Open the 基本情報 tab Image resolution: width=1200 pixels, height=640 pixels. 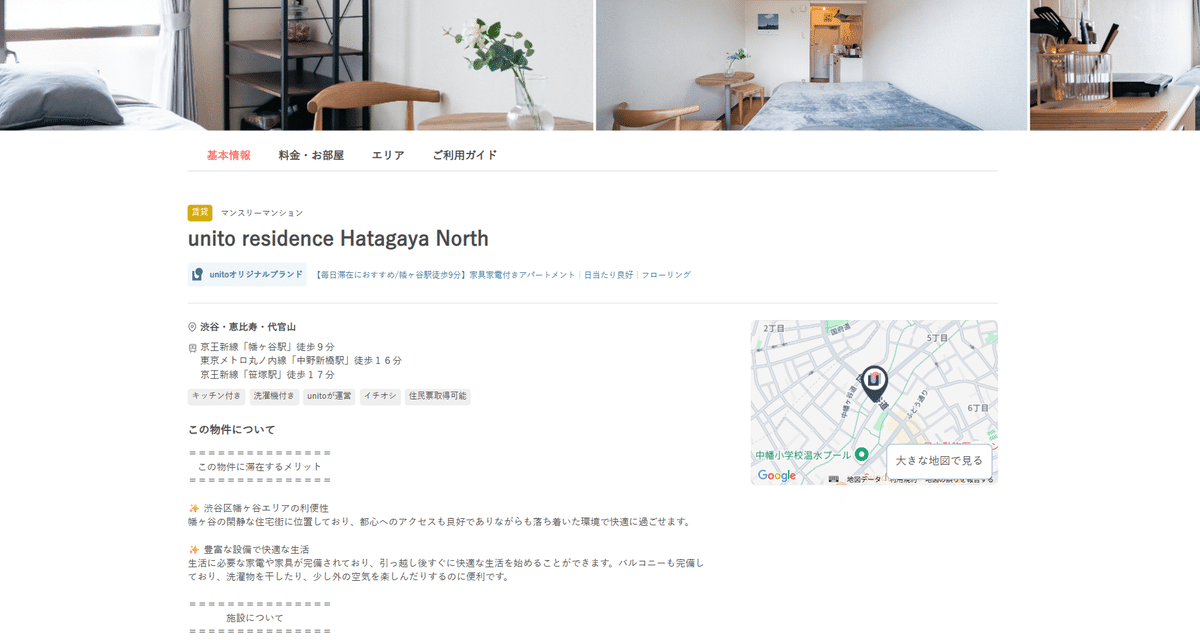(x=229, y=155)
